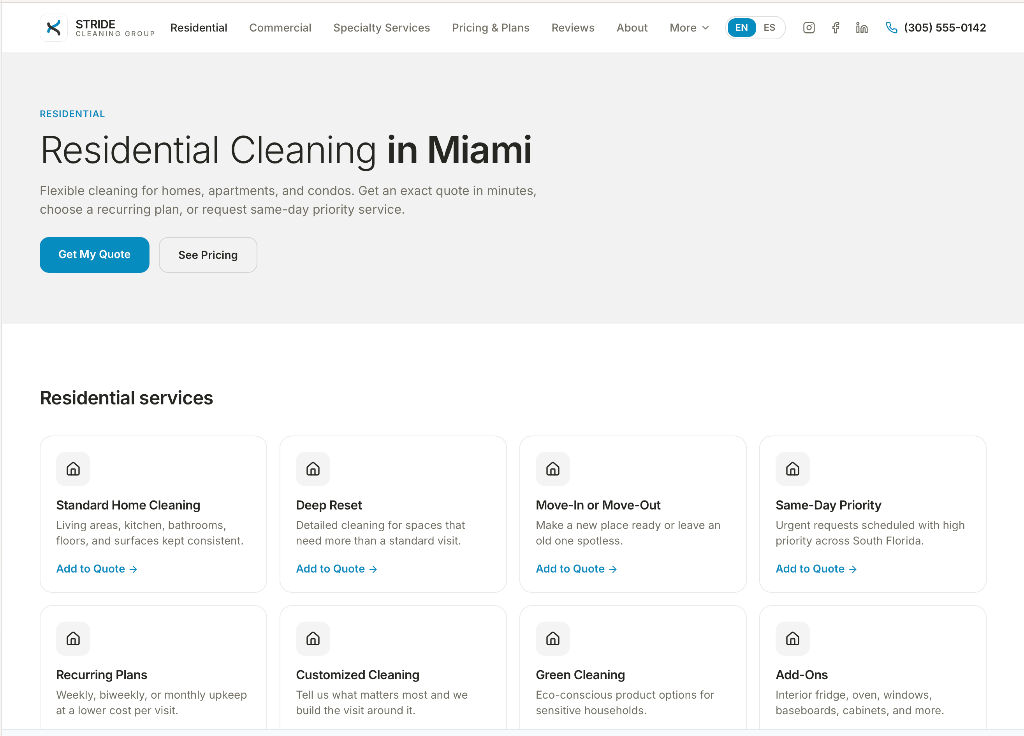This screenshot has height=736, width=1024.
Task: Switch language to EN
Action: 741,27
